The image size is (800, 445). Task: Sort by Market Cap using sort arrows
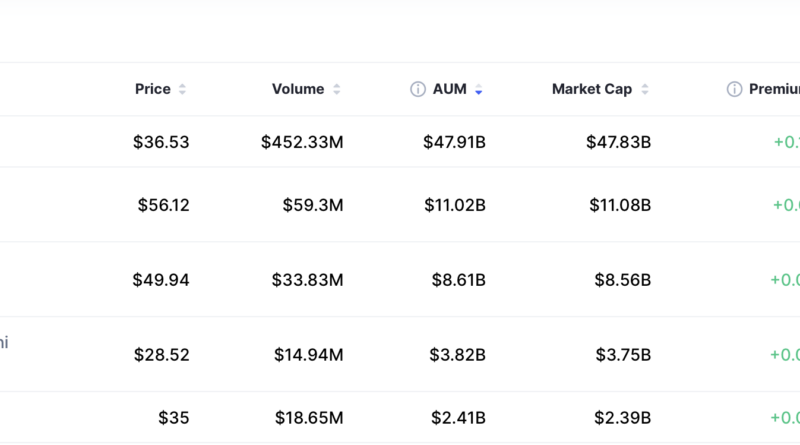point(645,89)
